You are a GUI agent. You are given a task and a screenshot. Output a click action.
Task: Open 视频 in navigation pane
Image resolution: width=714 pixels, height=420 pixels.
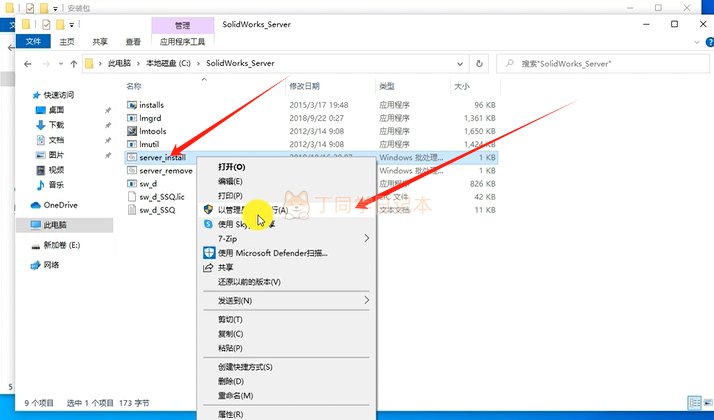tap(56, 170)
